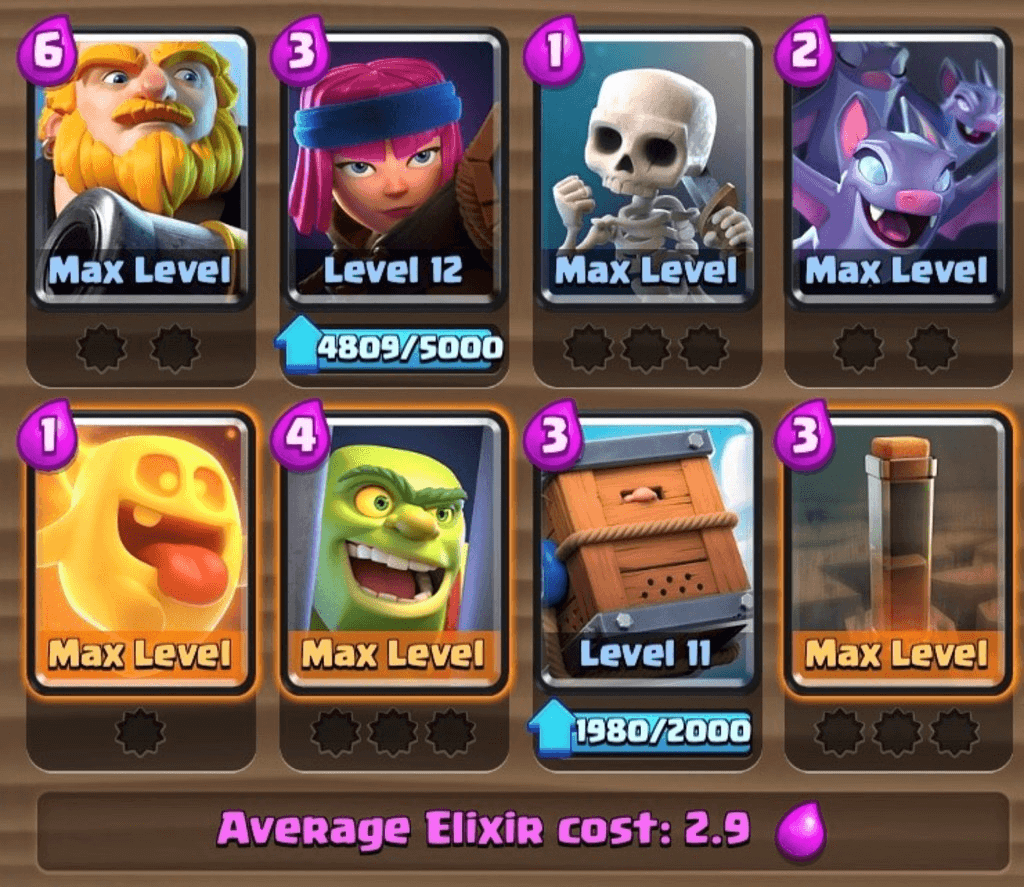Tap the Skeletons card

[647, 169]
